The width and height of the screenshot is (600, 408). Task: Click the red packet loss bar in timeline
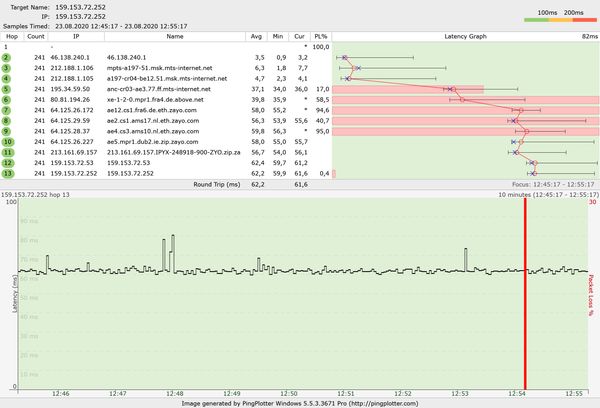525,300
